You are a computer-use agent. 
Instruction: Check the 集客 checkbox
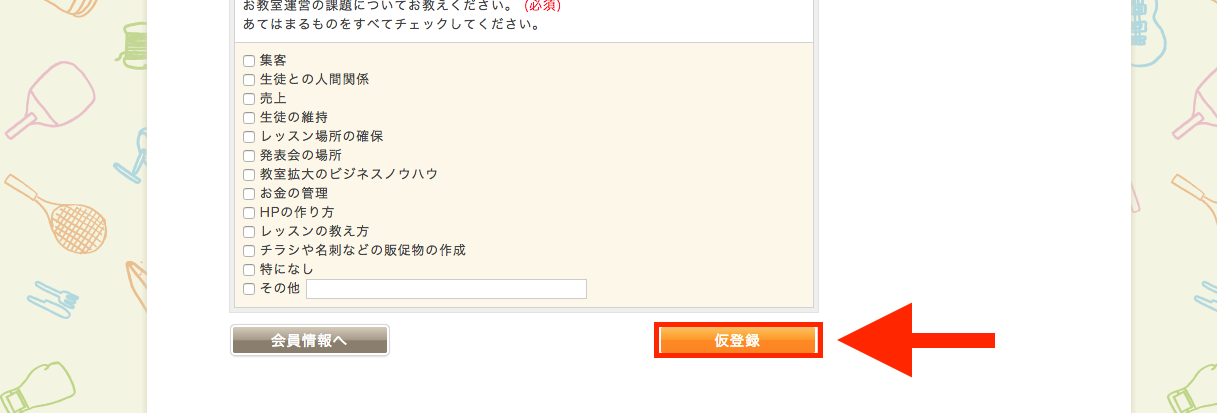click(x=249, y=61)
